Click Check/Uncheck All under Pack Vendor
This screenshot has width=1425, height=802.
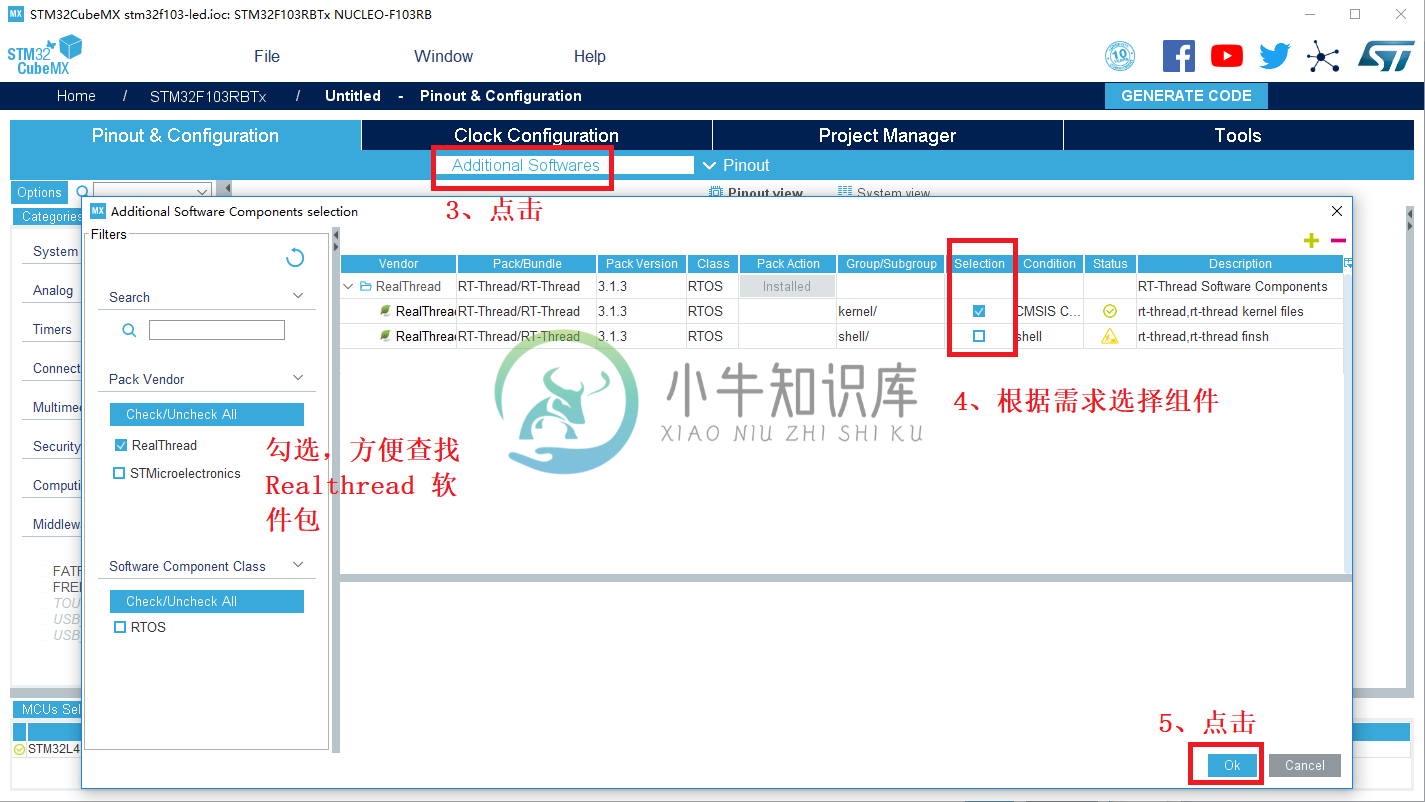(207, 414)
